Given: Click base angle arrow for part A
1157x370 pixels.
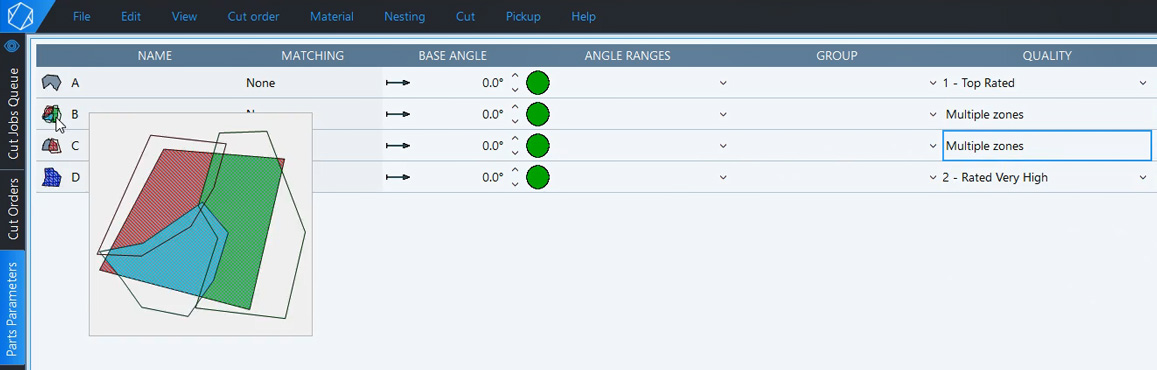Looking at the screenshot, I should (x=398, y=83).
